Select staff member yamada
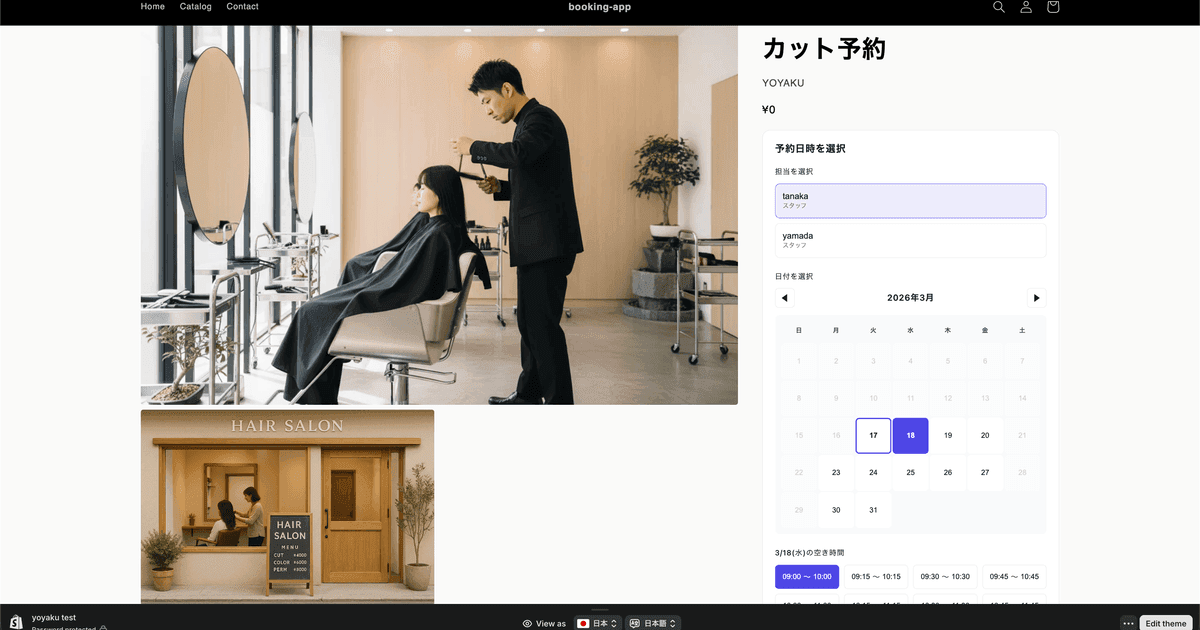The height and width of the screenshot is (630, 1200). tap(910, 239)
